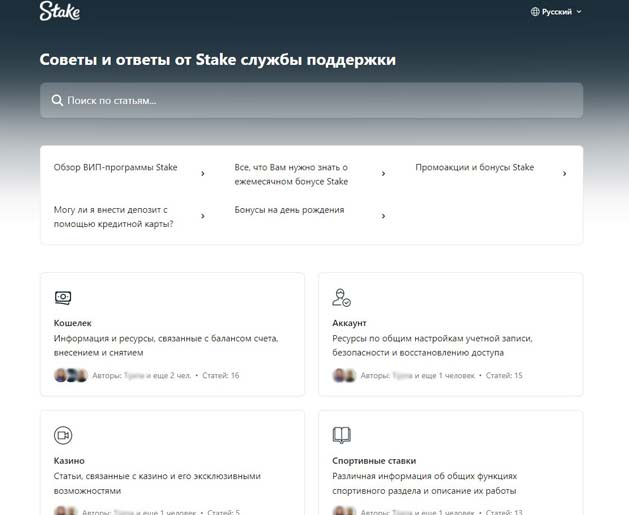Click author avatars in Кошелек card
629x515 pixels.
pos(70,375)
